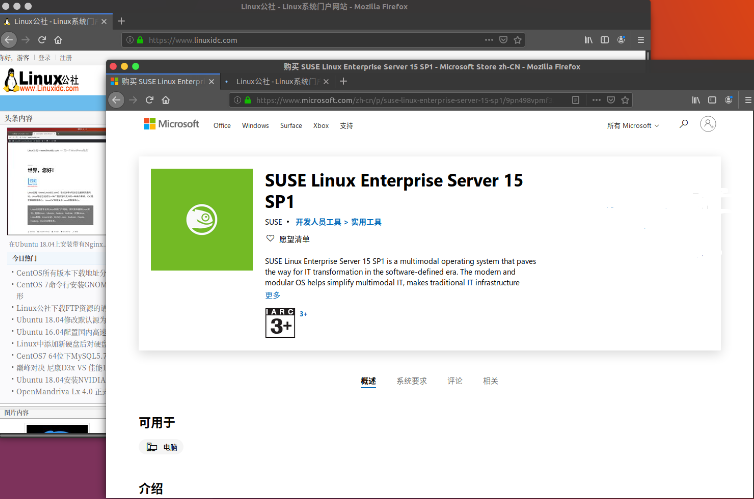The width and height of the screenshot is (754, 499).
Task: Open the 开发人员工具 category link
Action: pos(318,222)
